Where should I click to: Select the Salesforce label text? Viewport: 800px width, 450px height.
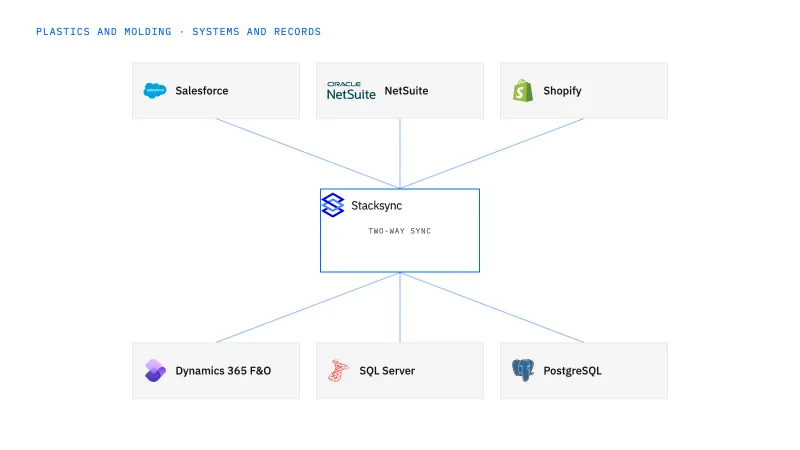pyautogui.click(x=202, y=91)
